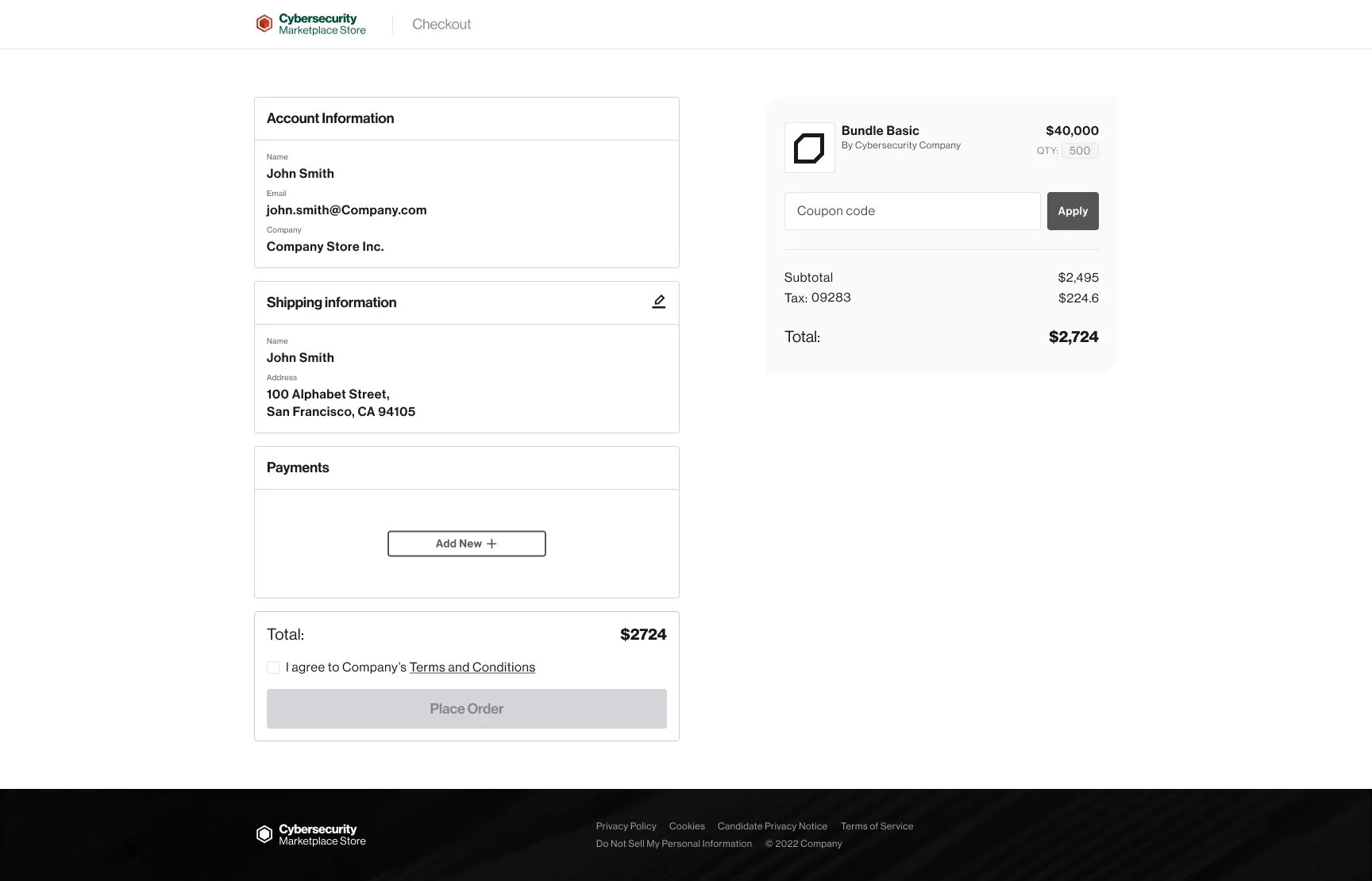Open the Candidate Privacy Notice link

tap(773, 826)
